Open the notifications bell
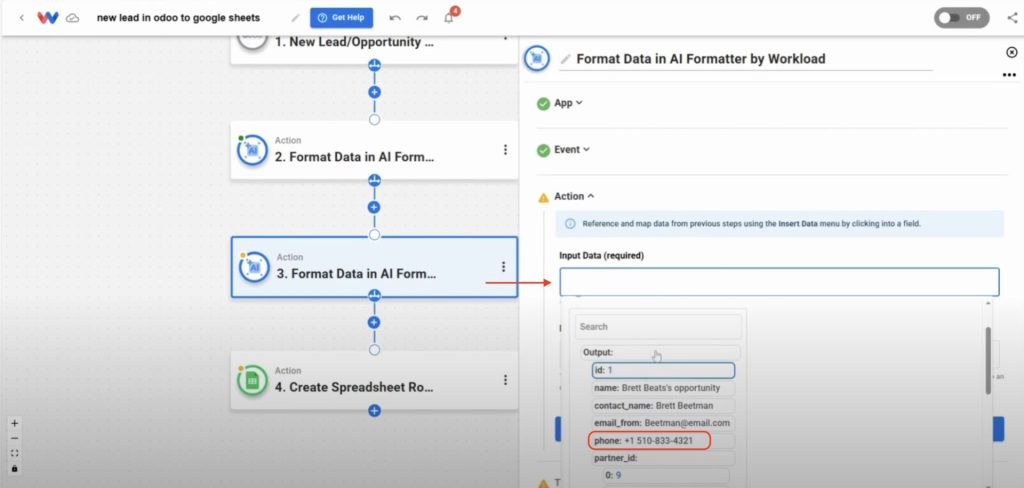This screenshot has width=1024, height=488. tap(449, 17)
